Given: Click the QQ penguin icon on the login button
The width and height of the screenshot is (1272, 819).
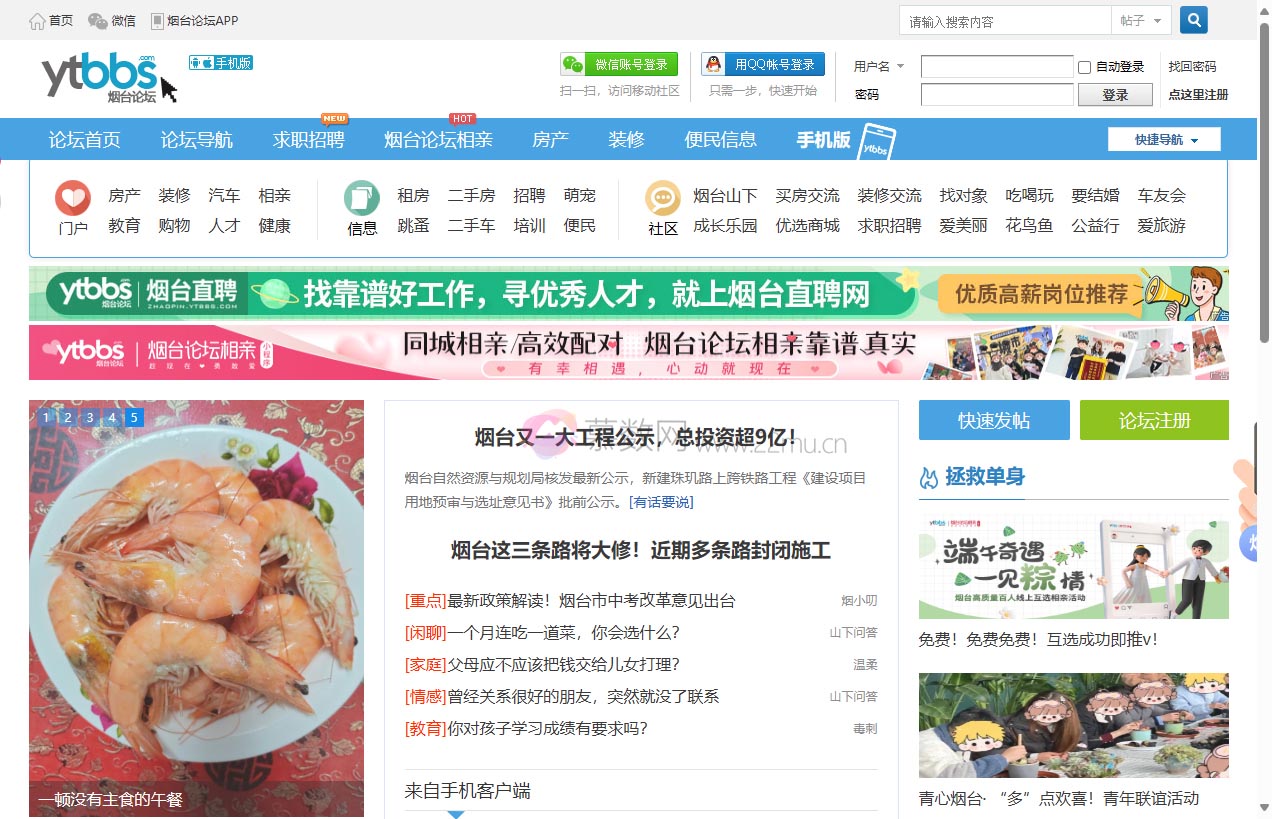Looking at the screenshot, I should [x=714, y=63].
